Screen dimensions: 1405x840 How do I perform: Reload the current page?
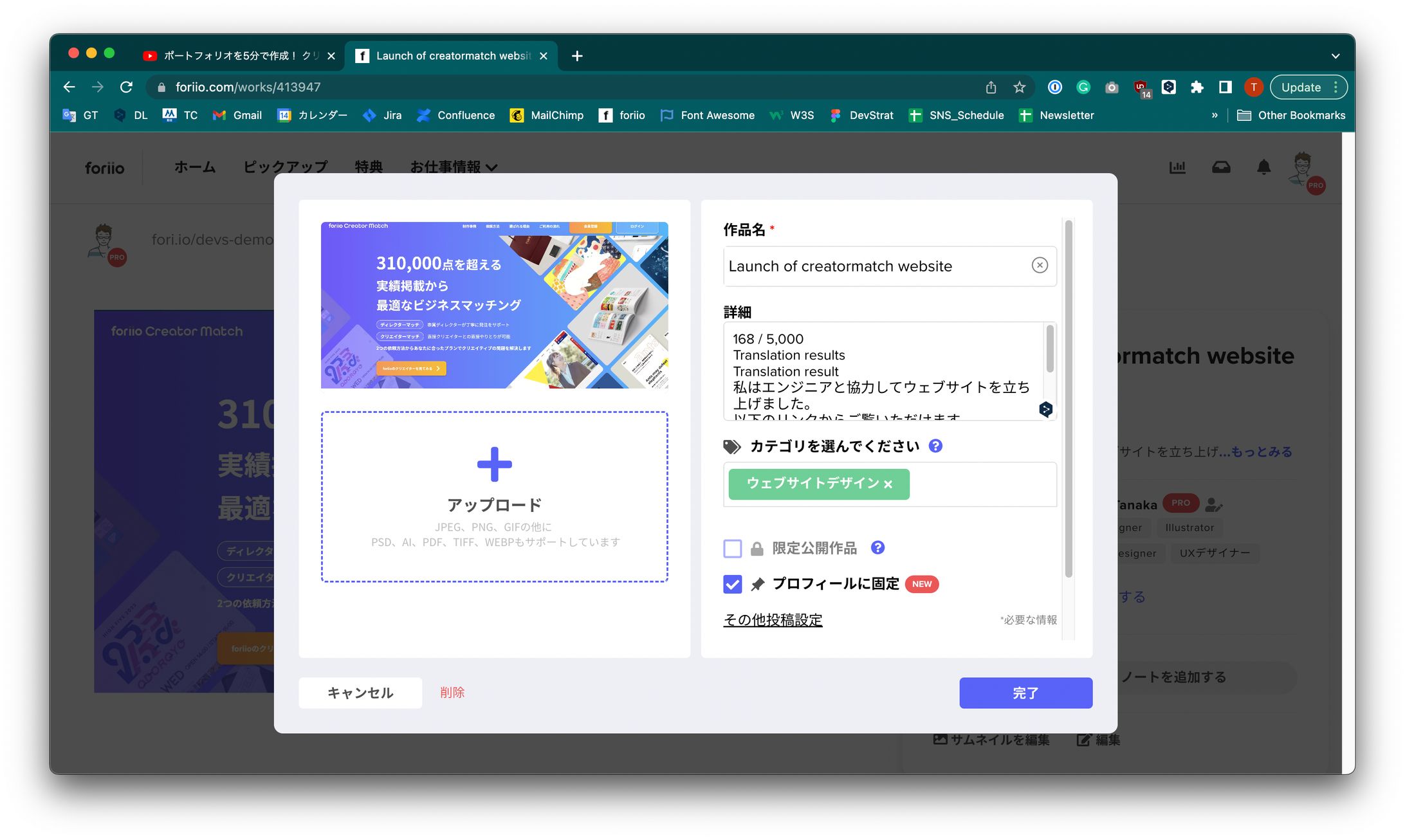coord(127,87)
